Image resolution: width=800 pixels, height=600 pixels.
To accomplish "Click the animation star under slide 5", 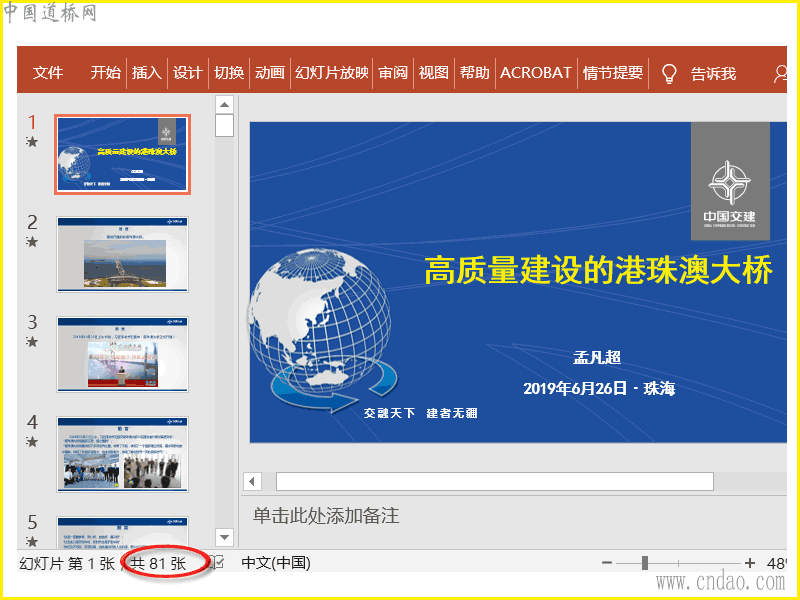I will coord(32,541).
